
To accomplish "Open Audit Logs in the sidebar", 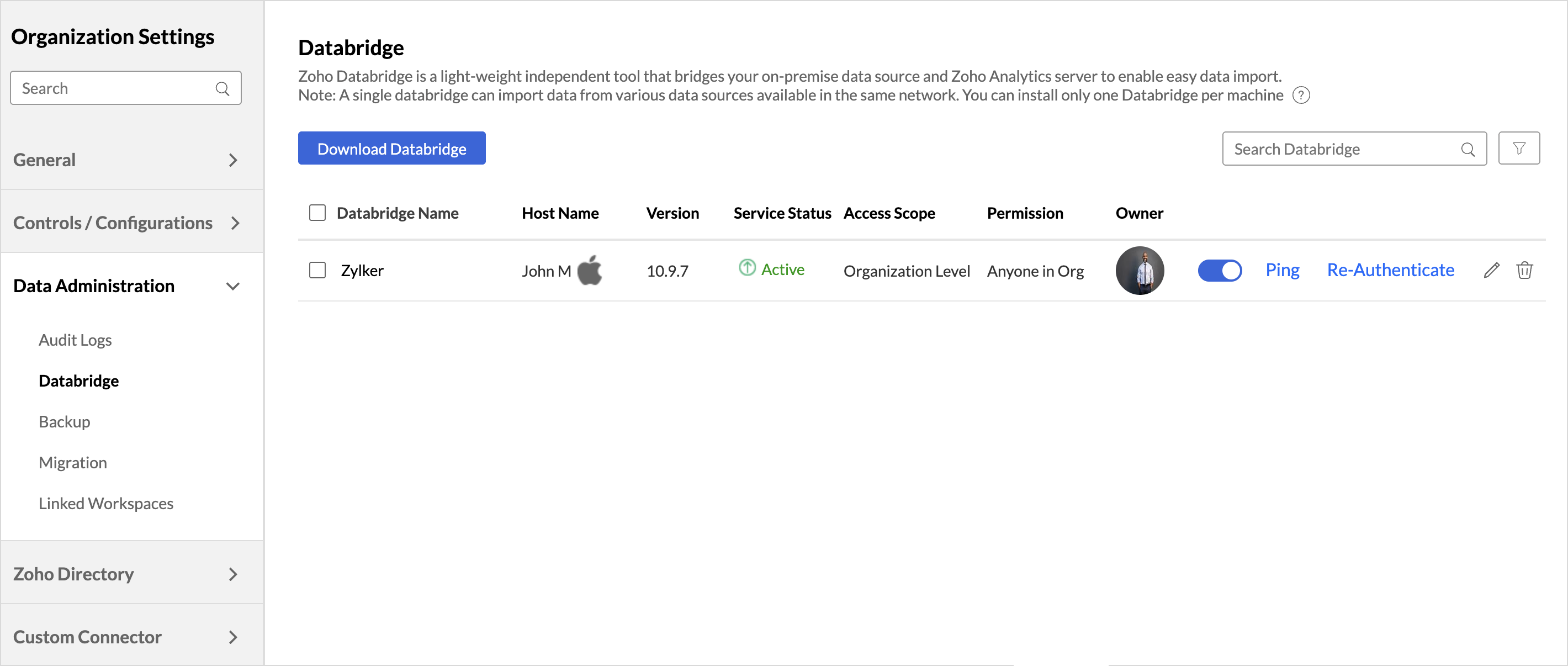I will point(75,340).
